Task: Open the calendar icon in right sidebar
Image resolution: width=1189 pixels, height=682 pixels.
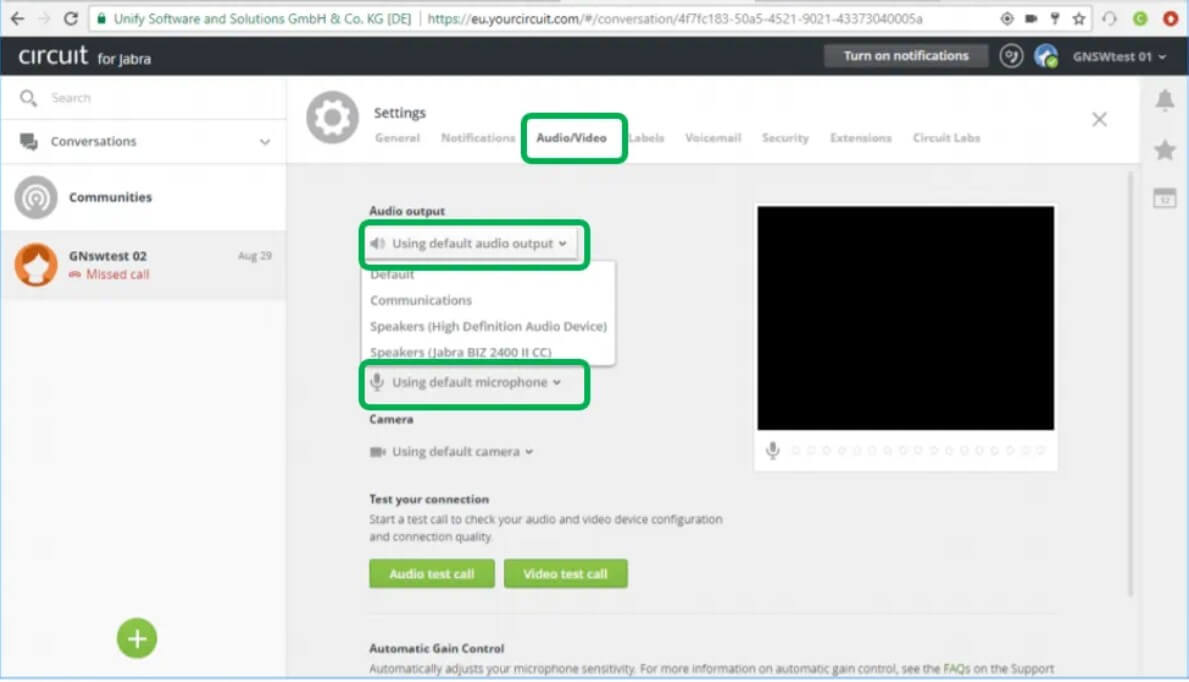Action: [1164, 198]
